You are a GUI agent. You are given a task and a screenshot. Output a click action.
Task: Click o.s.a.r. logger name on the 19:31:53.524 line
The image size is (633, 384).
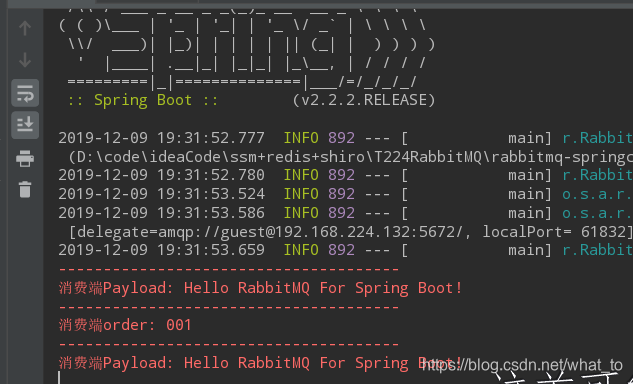597,194
